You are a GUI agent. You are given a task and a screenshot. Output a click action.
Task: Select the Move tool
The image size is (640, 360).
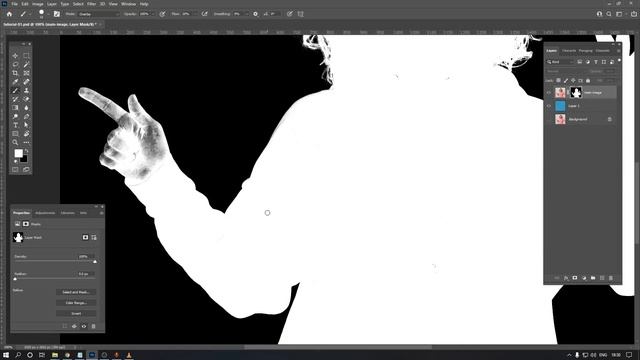(x=15, y=56)
